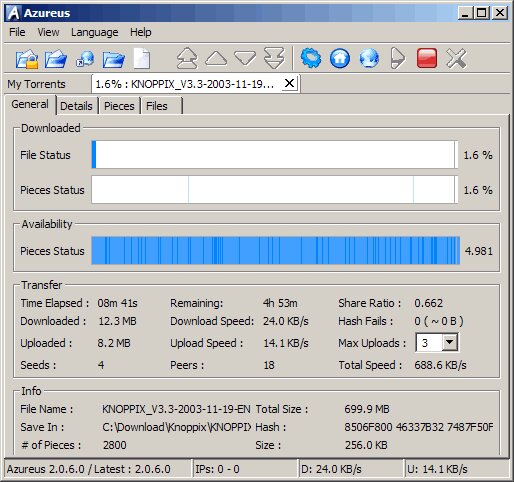Click the Total Size value 699.9 MB
Viewport: 514px width, 482px height.
tap(367, 409)
